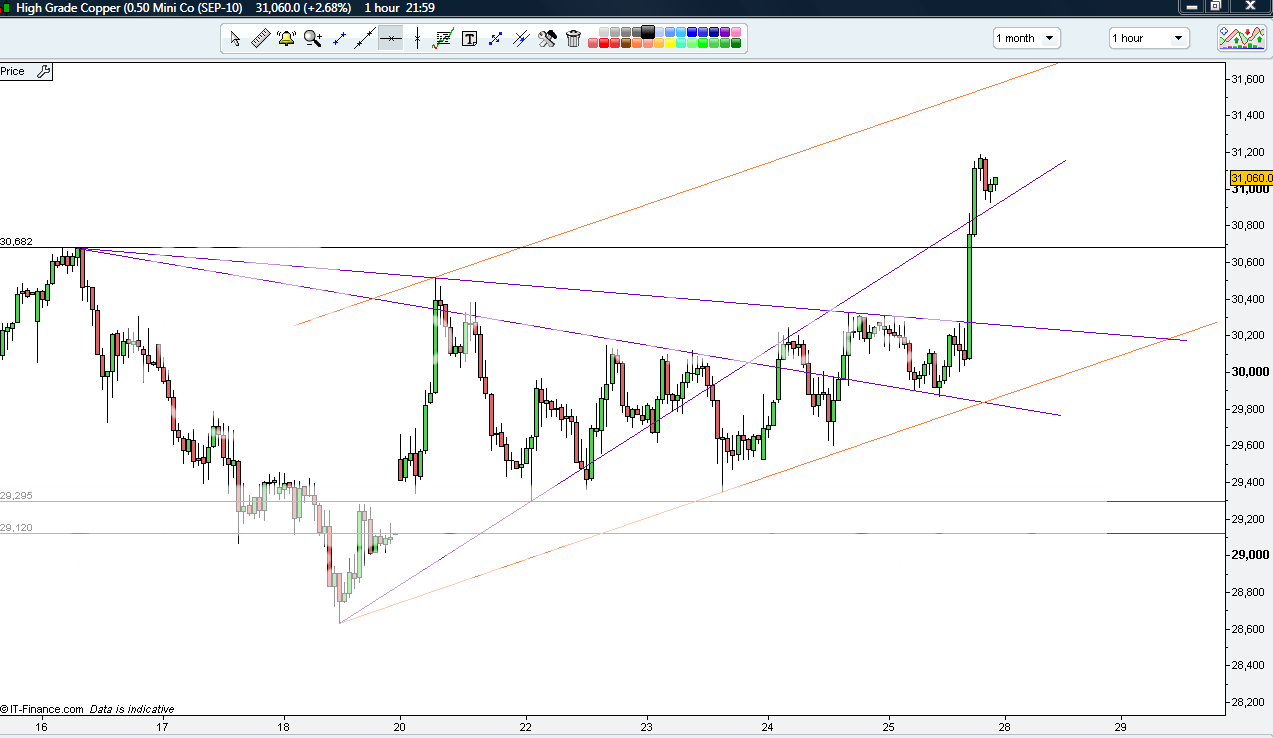Minimize the chart window
This screenshot has height=738, width=1273.
coord(1190,6)
